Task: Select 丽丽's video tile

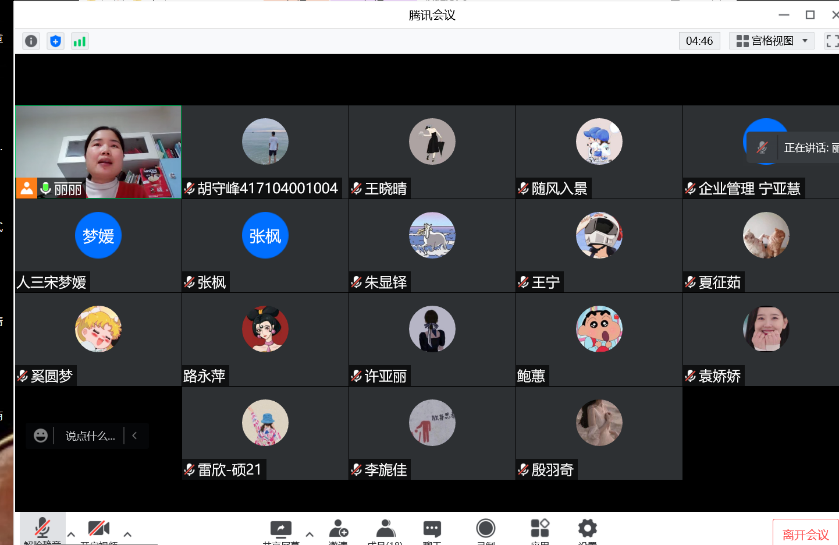Action: [x=98, y=151]
